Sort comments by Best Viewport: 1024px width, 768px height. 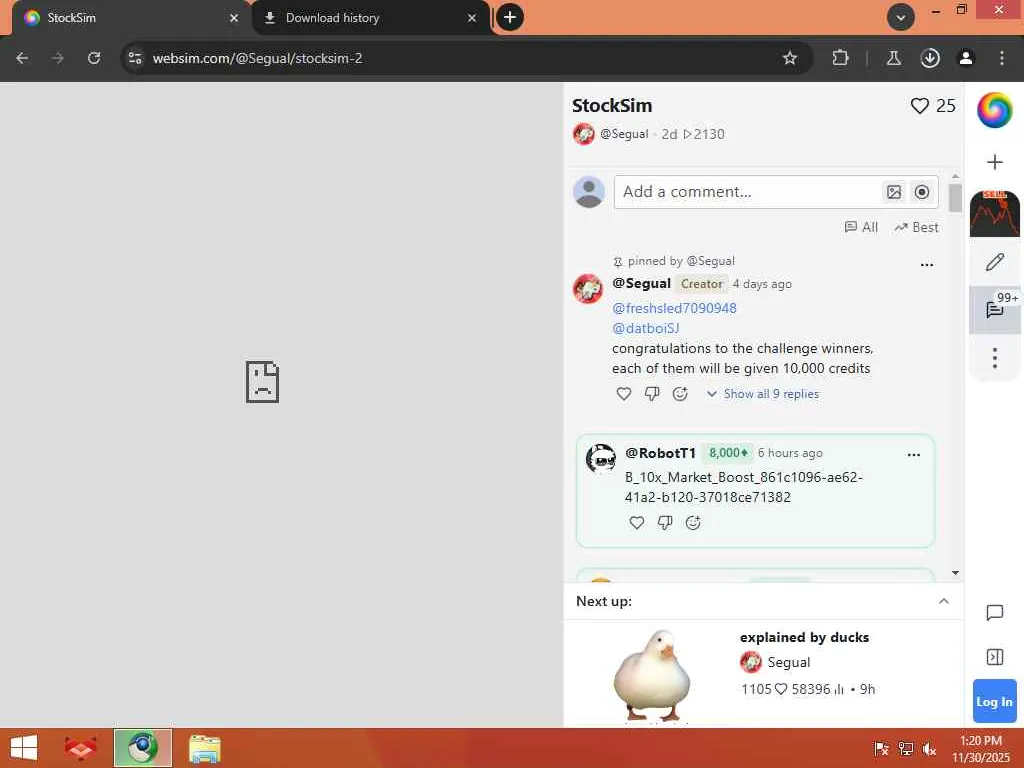coord(916,227)
